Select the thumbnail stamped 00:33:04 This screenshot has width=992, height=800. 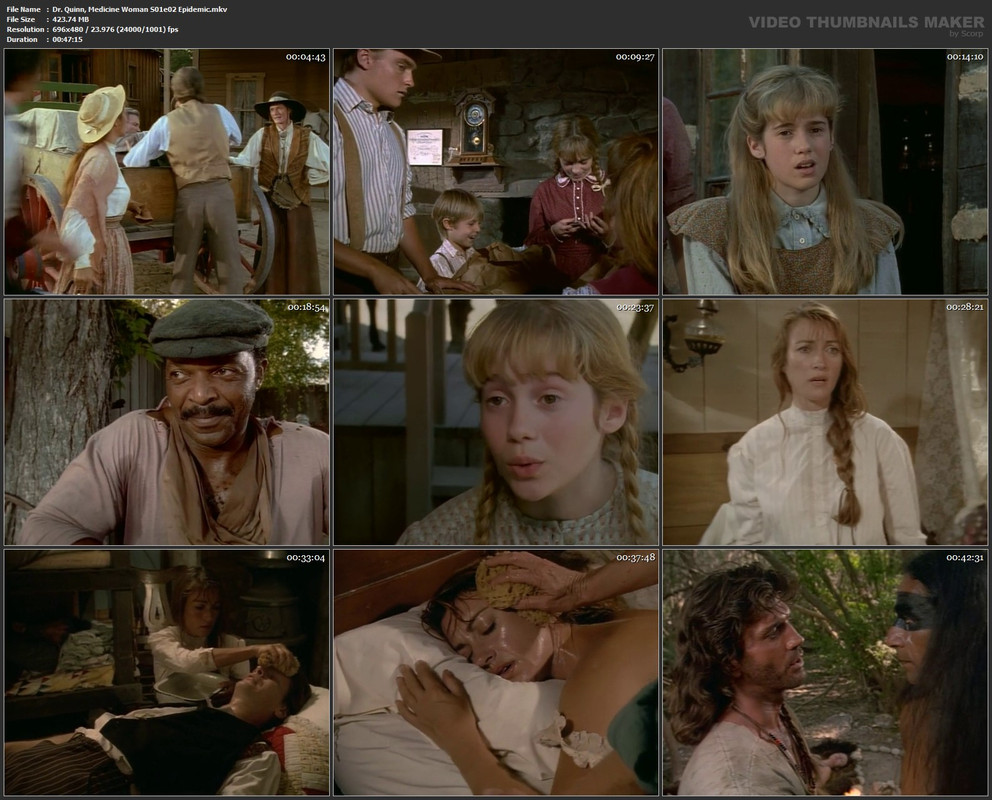166,672
